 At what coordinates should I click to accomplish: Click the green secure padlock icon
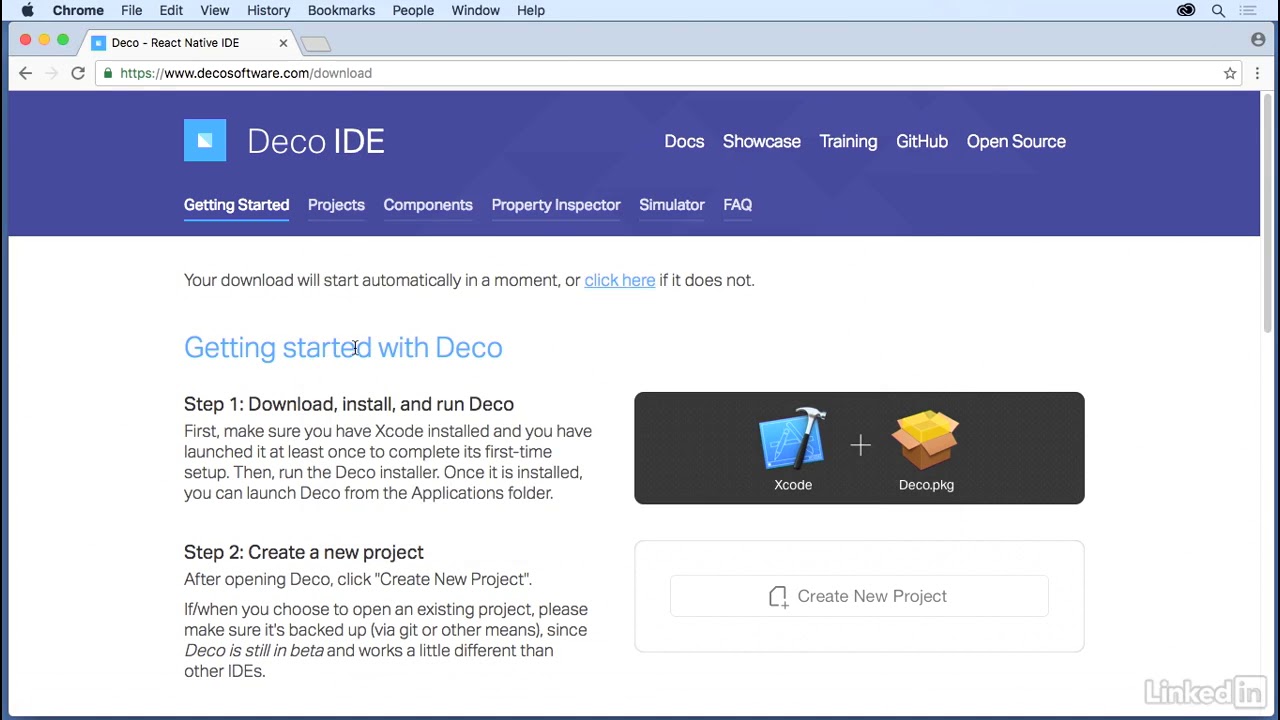(108, 73)
